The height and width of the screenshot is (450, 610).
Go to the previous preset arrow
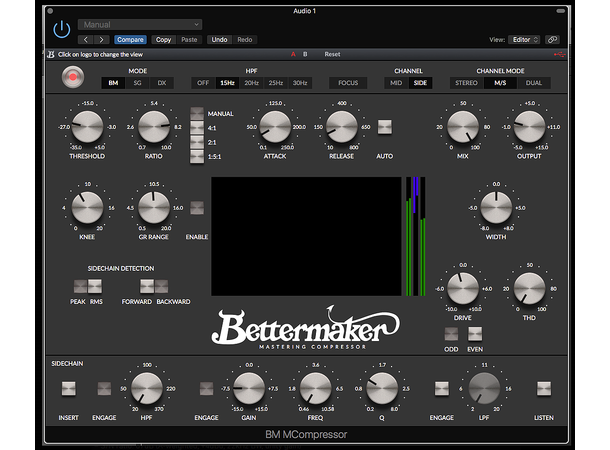click(86, 40)
